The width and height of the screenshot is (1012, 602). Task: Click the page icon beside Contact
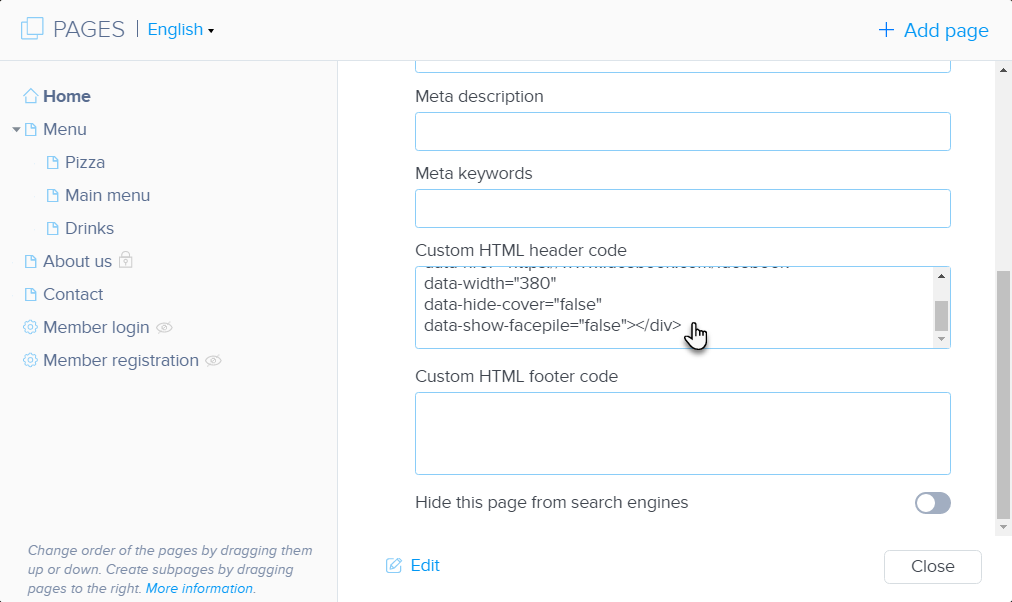click(x=30, y=295)
